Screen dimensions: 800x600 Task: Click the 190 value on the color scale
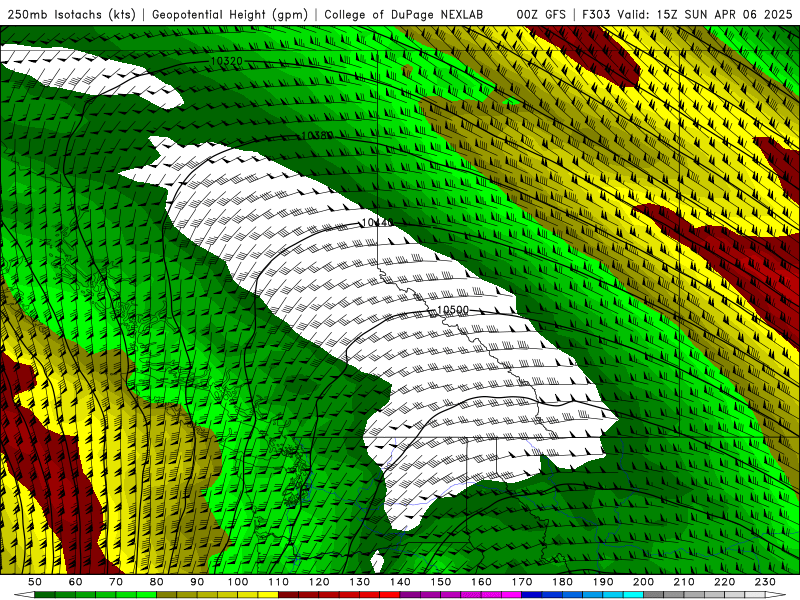point(603,582)
